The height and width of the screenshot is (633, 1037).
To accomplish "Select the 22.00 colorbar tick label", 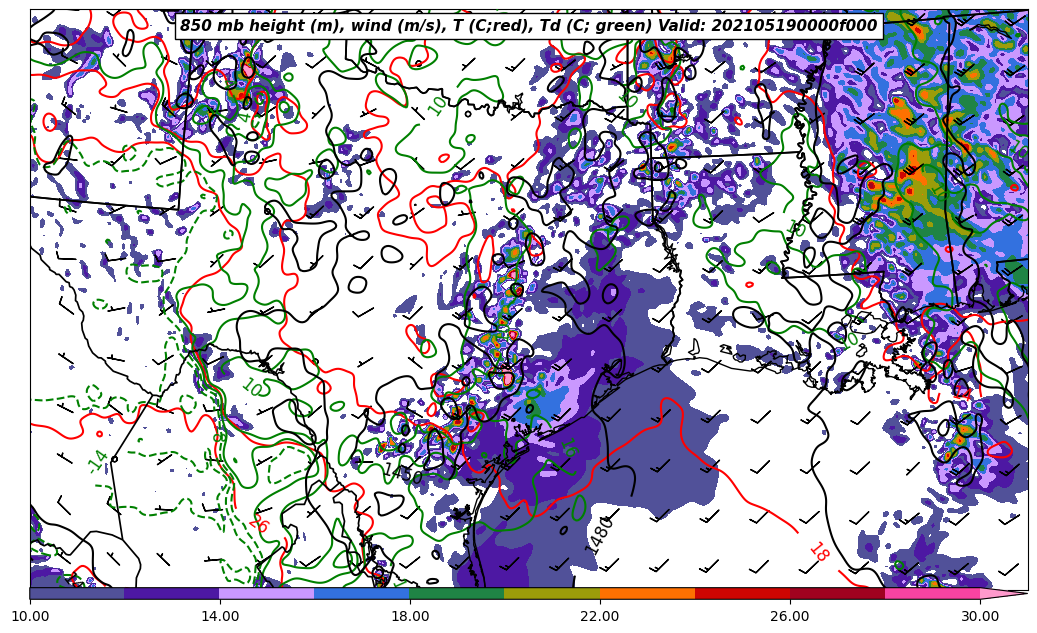I will (600, 616).
